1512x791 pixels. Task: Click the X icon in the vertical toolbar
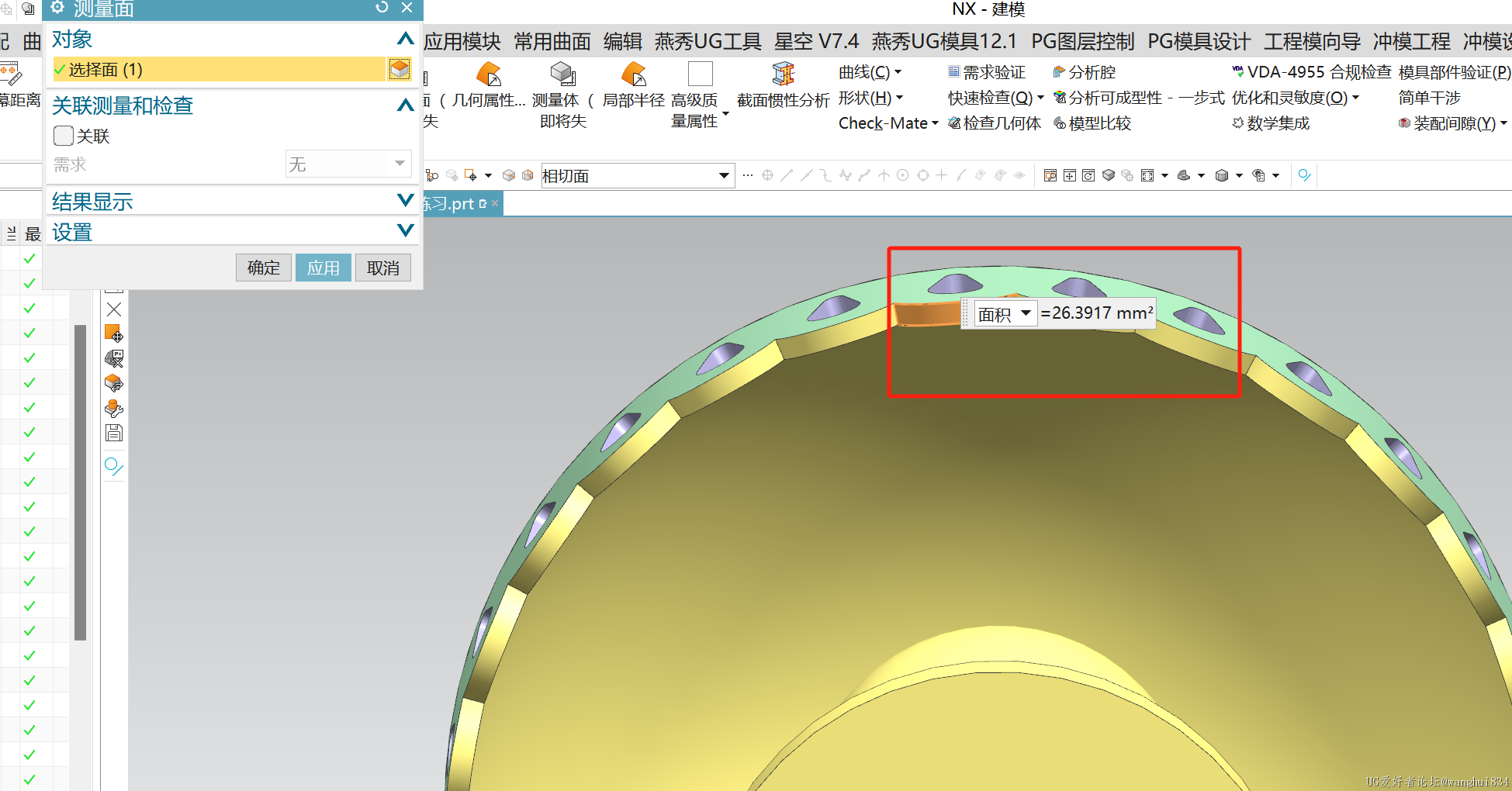pos(114,309)
